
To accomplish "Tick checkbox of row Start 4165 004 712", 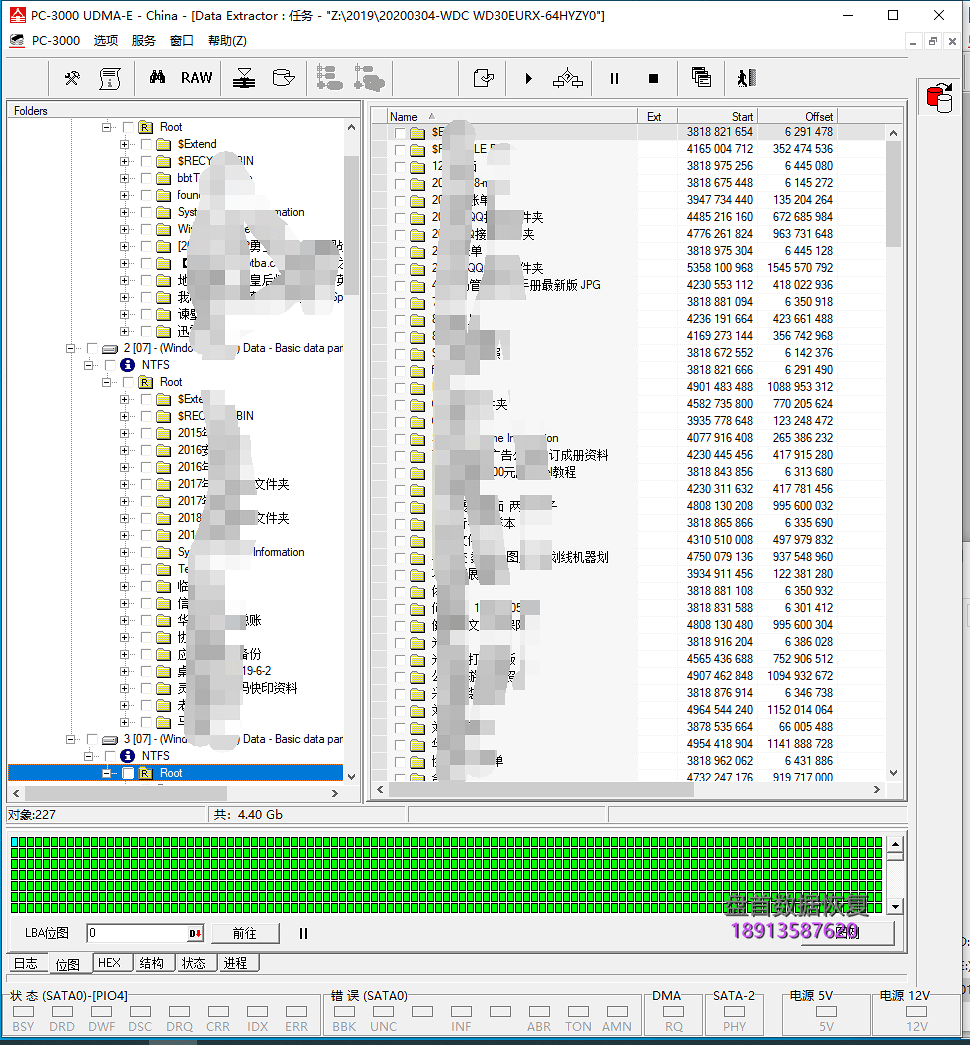I will point(400,149).
